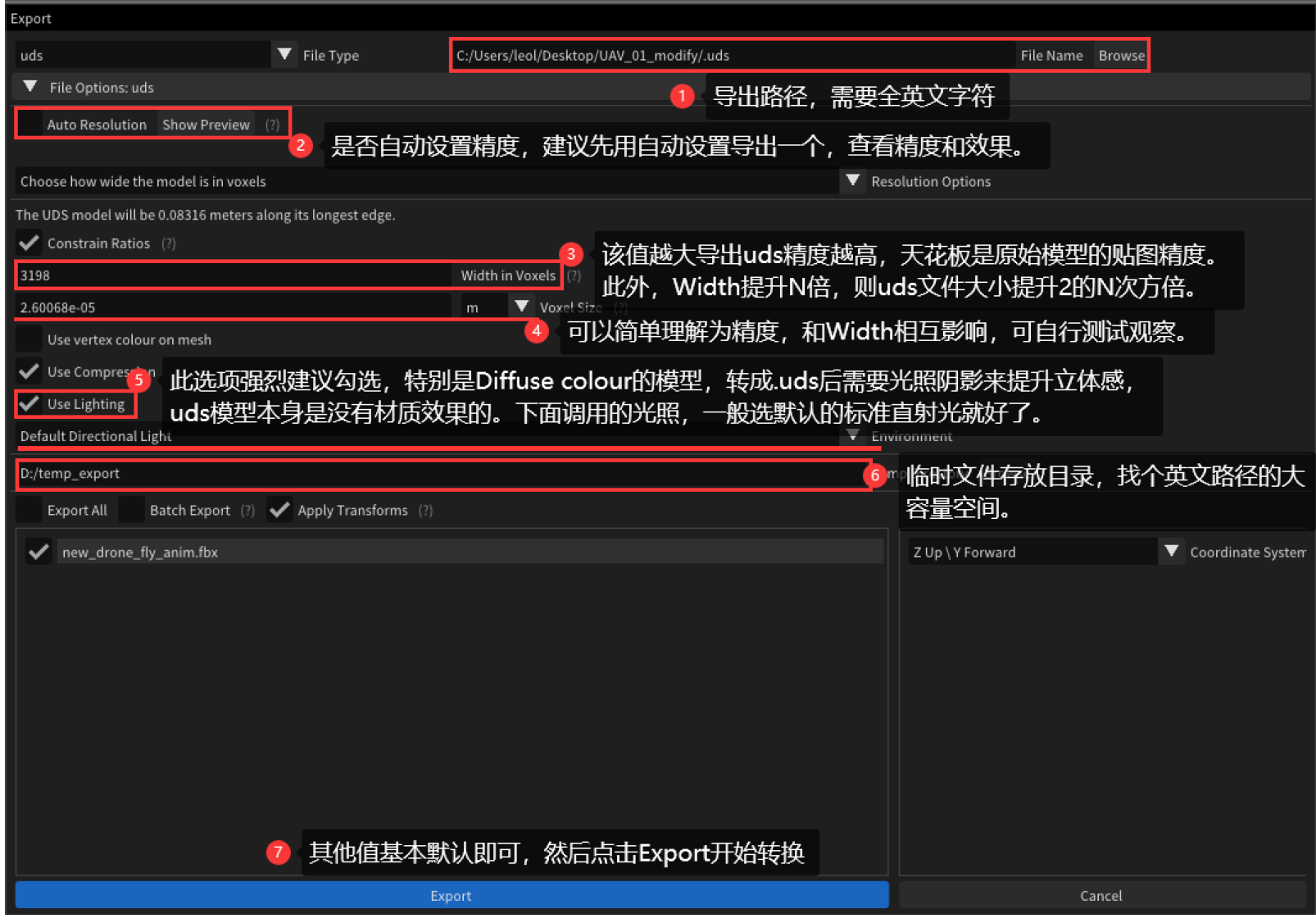
Task: Click the Export button
Action: pos(452,895)
